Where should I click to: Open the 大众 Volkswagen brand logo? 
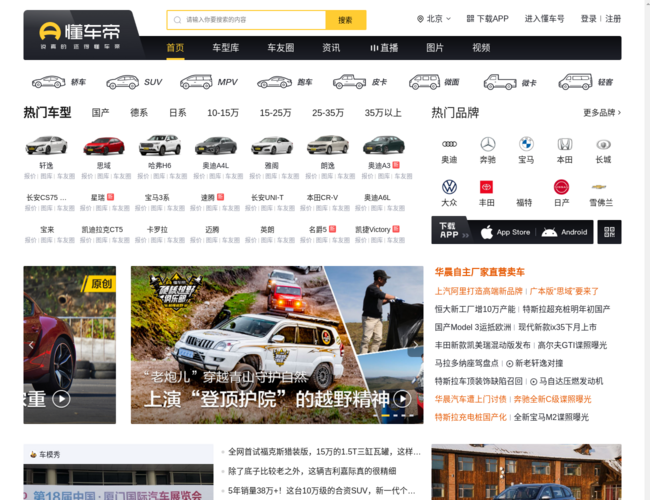click(449, 187)
